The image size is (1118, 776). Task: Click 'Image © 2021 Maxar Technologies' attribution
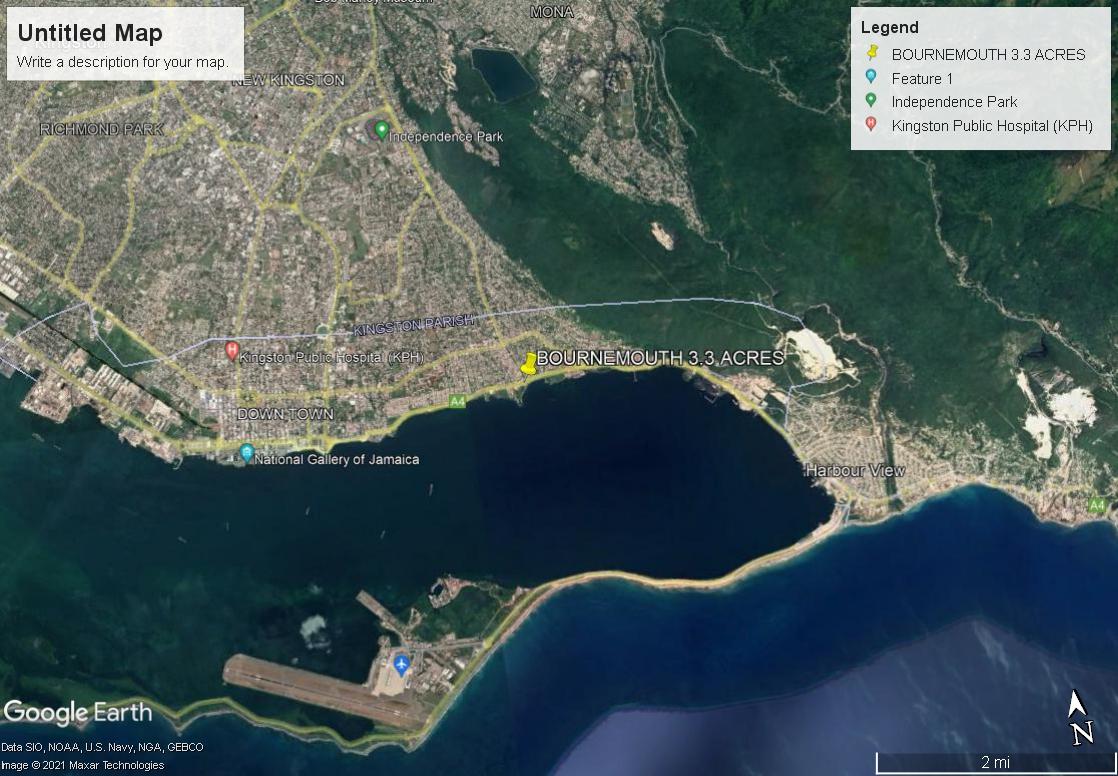coord(83,765)
